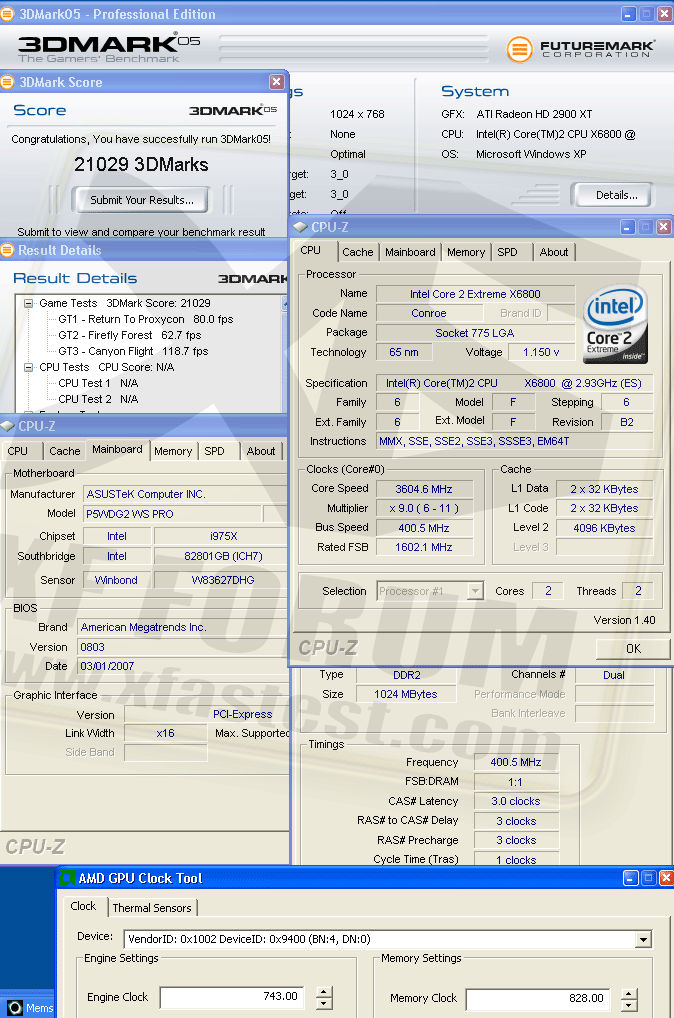Click the Futuremark Corporation logo

click(580, 48)
